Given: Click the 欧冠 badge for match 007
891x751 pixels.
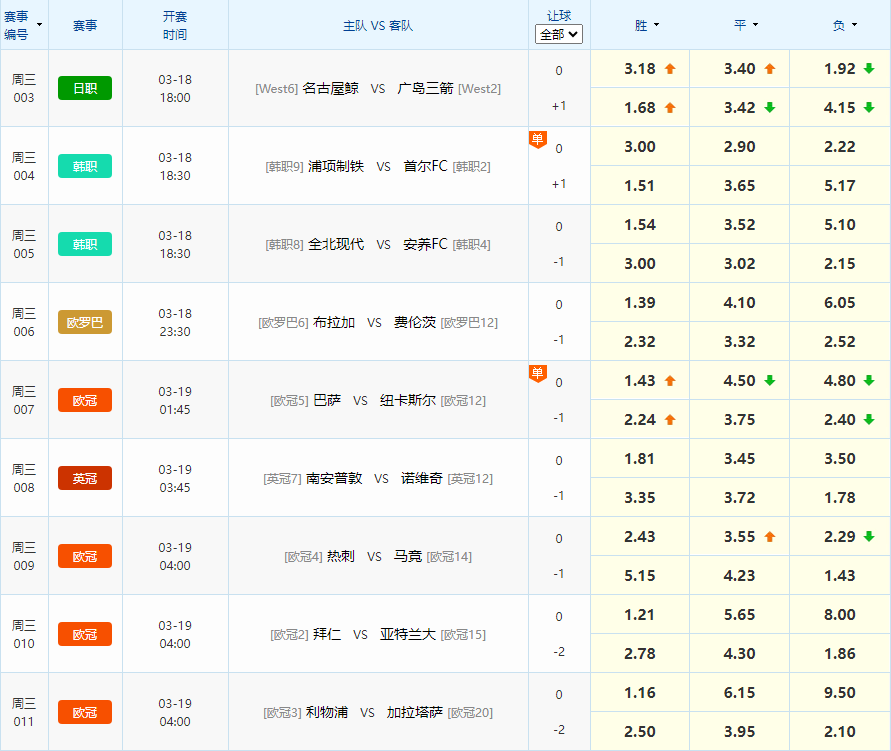Looking at the screenshot, I should 85,400.
